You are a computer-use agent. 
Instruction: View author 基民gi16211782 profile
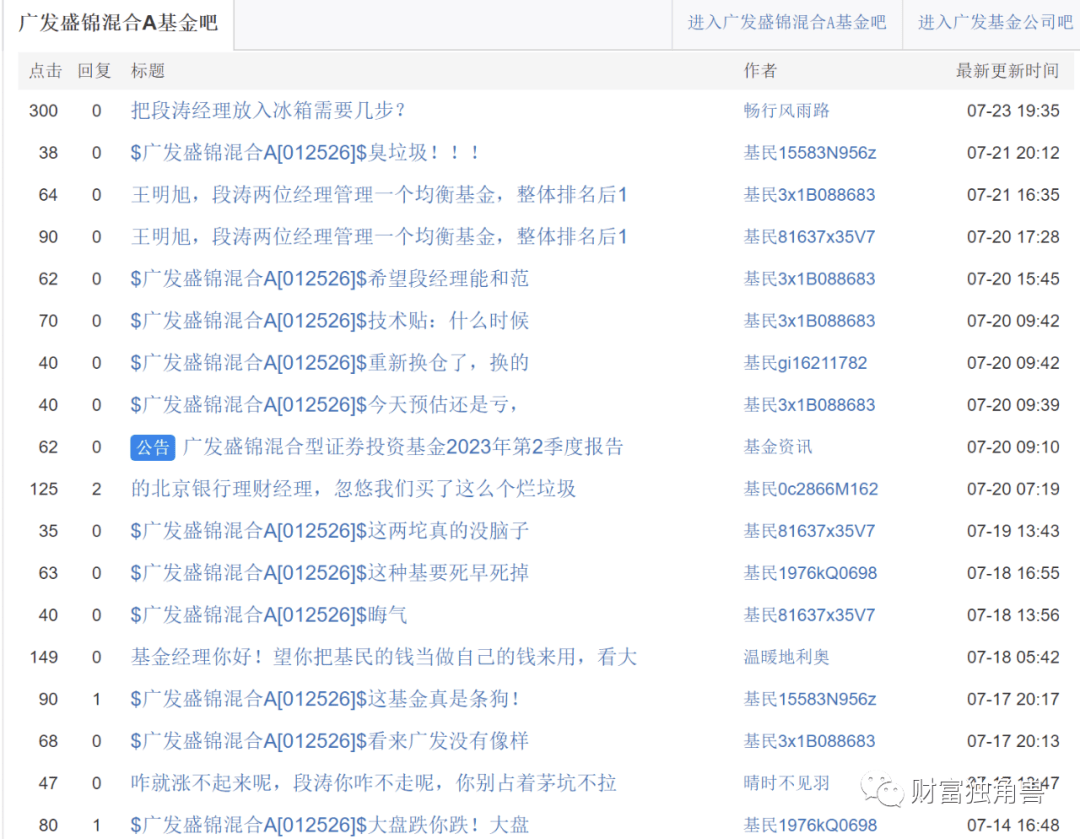pyautogui.click(x=805, y=363)
